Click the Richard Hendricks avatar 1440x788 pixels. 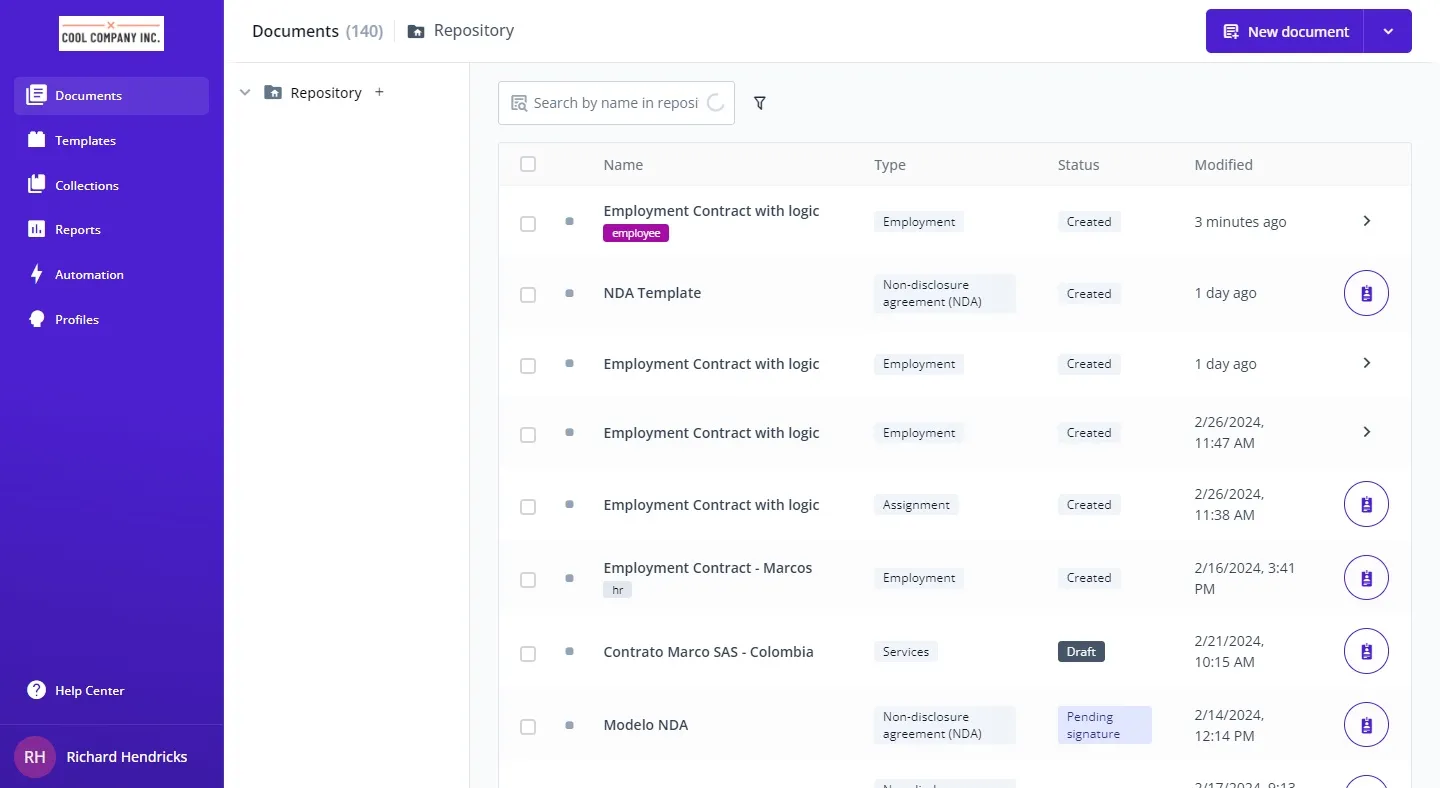pos(35,757)
